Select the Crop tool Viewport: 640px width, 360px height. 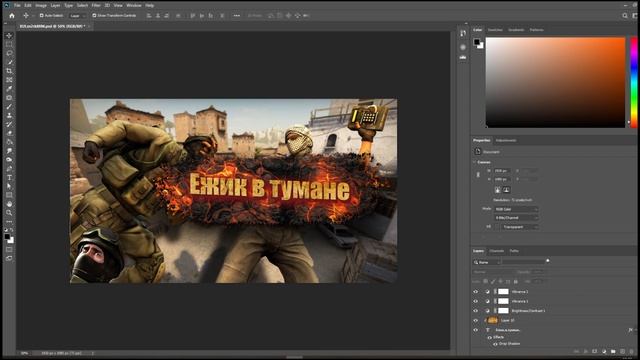coord(9,71)
